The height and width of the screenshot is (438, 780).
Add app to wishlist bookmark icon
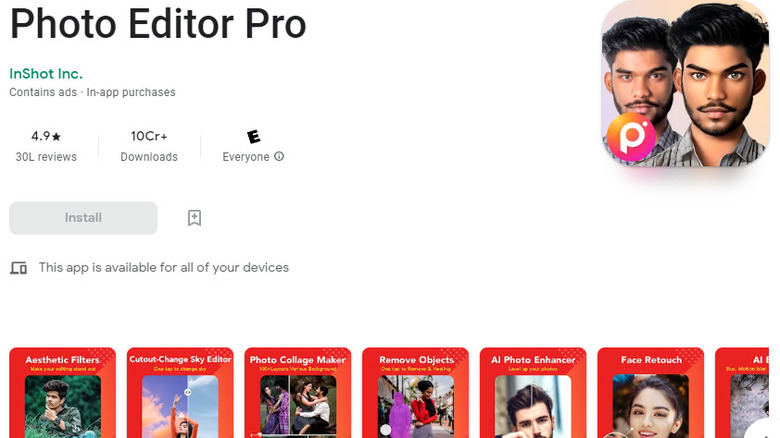coord(195,218)
